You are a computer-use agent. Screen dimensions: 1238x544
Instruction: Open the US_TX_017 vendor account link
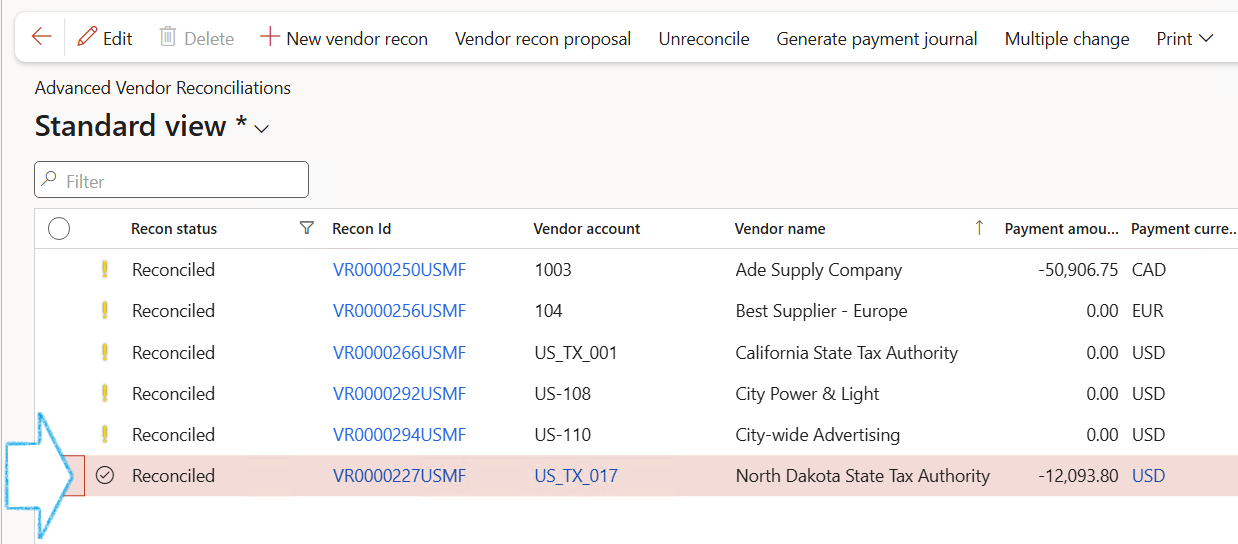tap(576, 476)
